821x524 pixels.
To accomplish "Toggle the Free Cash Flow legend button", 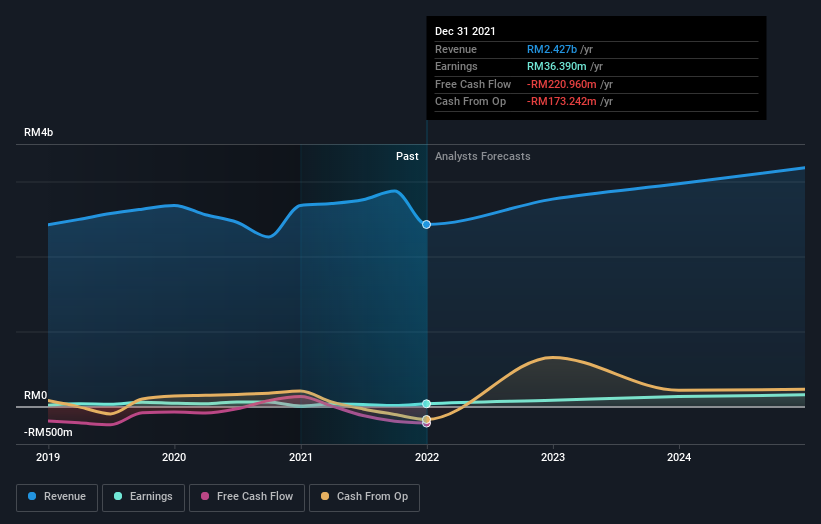I will 247,497.
